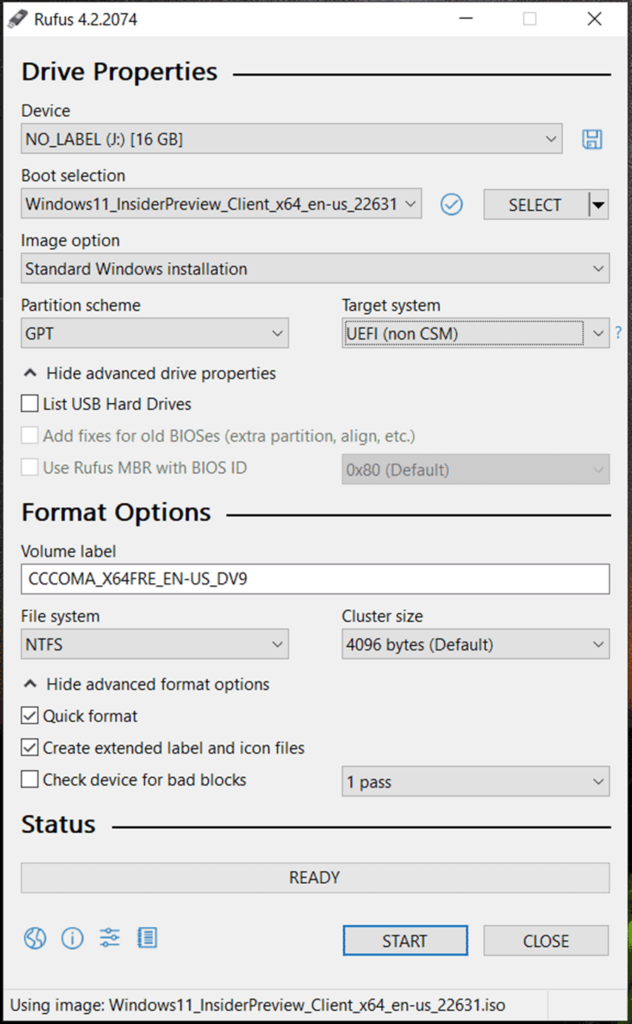Image resolution: width=632 pixels, height=1024 pixels.
Task: Compute image checksums via checkmark icon
Action: [x=451, y=204]
